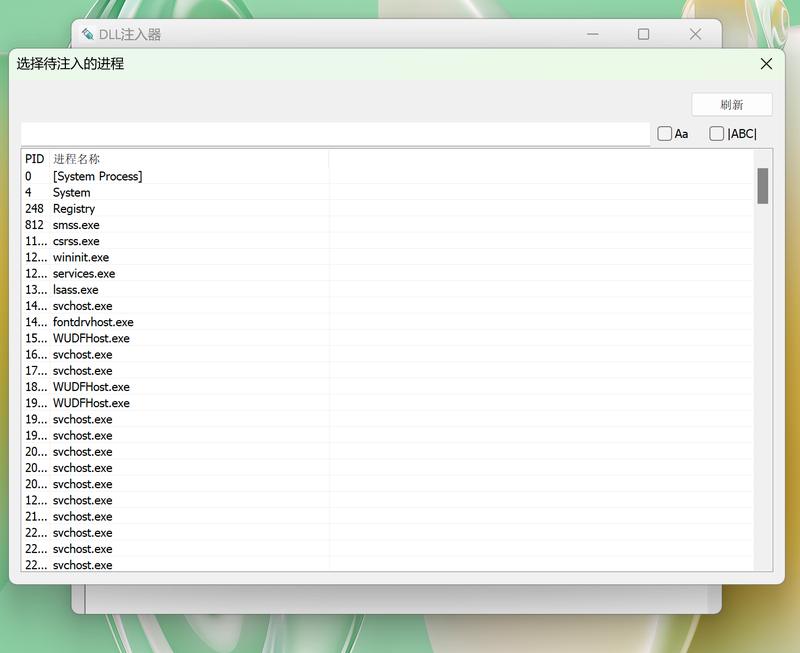Select the System process with PID 4
This screenshot has height=653, width=800.
click(388, 192)
